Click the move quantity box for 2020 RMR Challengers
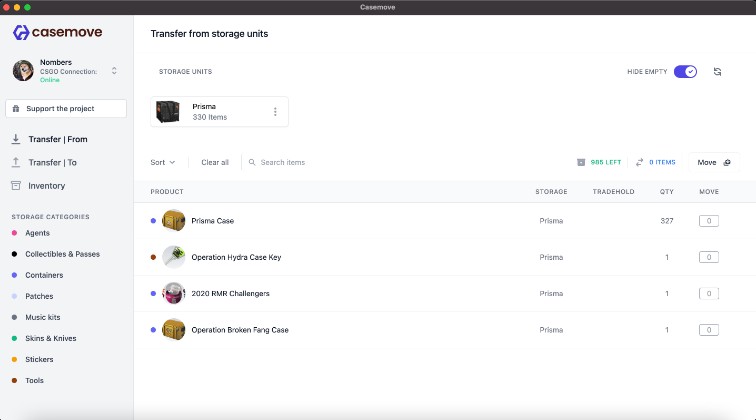Viewport: 756px width, 420px height. (x=709, y=293)
